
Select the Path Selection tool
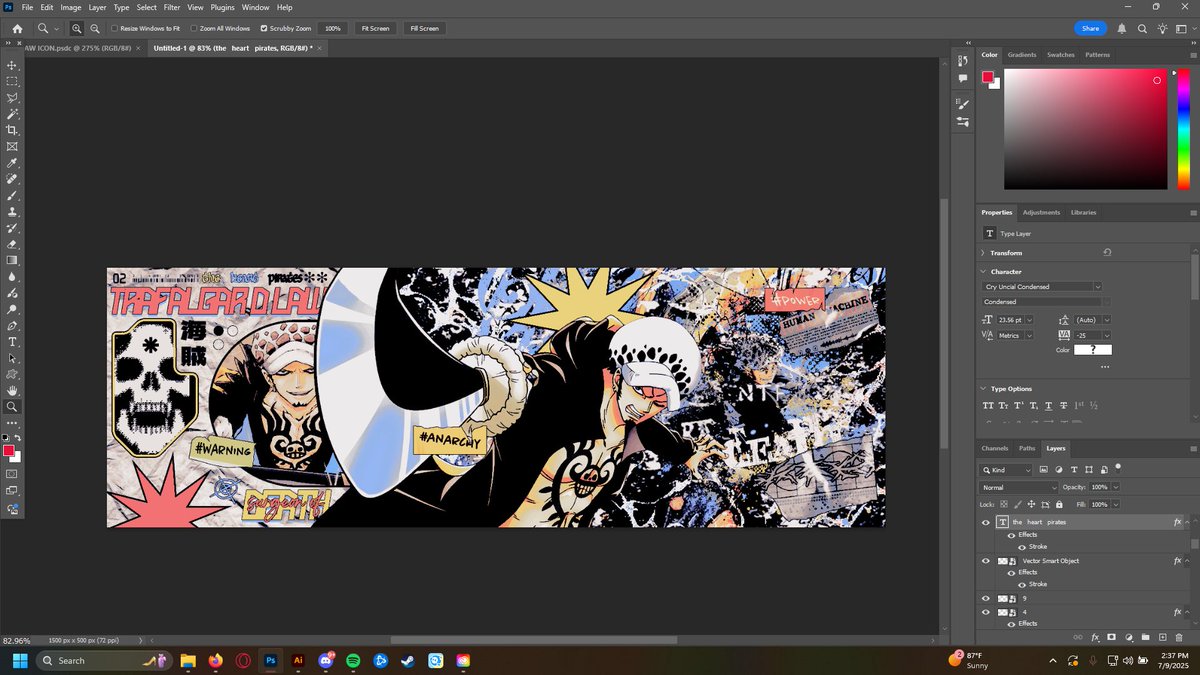tap(12, 358)
